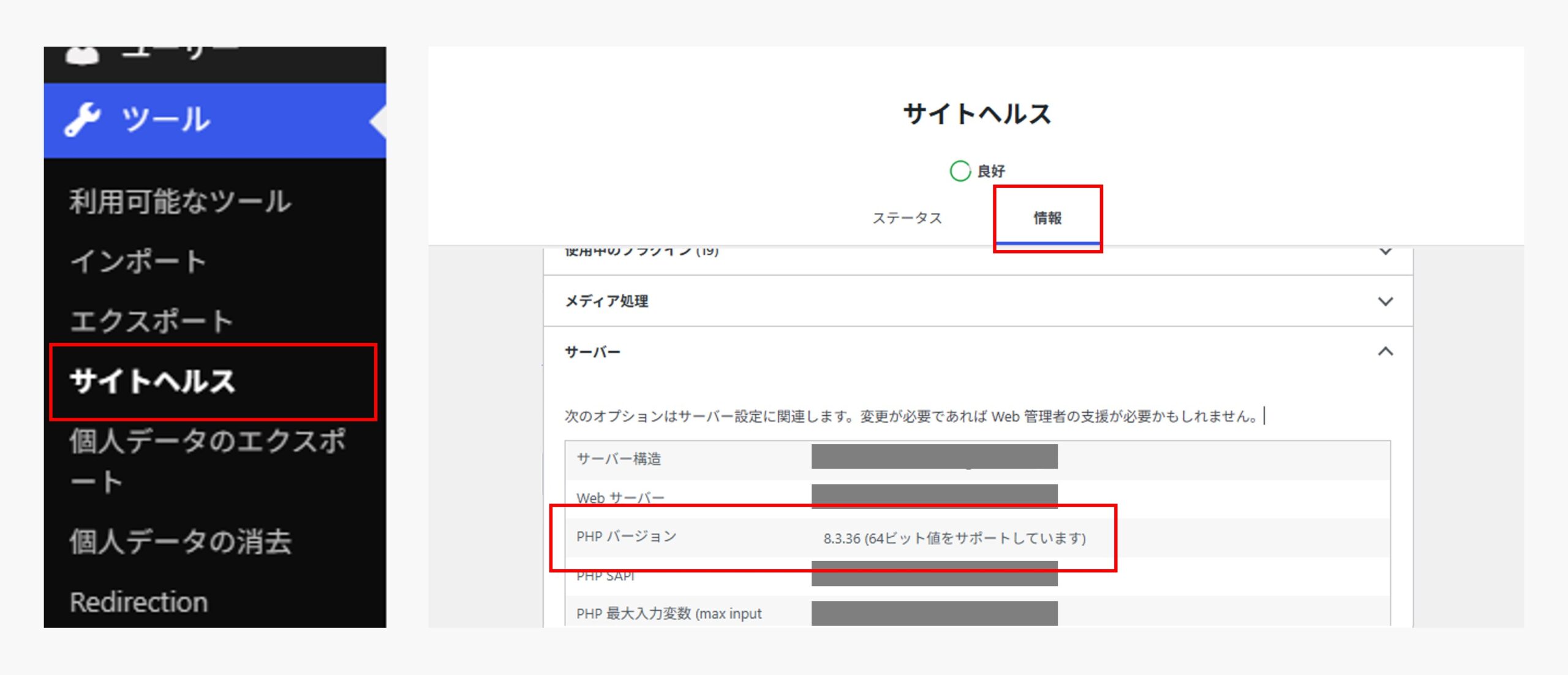The width and height of the screenshot is (1568, 675).
Task: Click the サーバー section heading
Action: [592, 352]
